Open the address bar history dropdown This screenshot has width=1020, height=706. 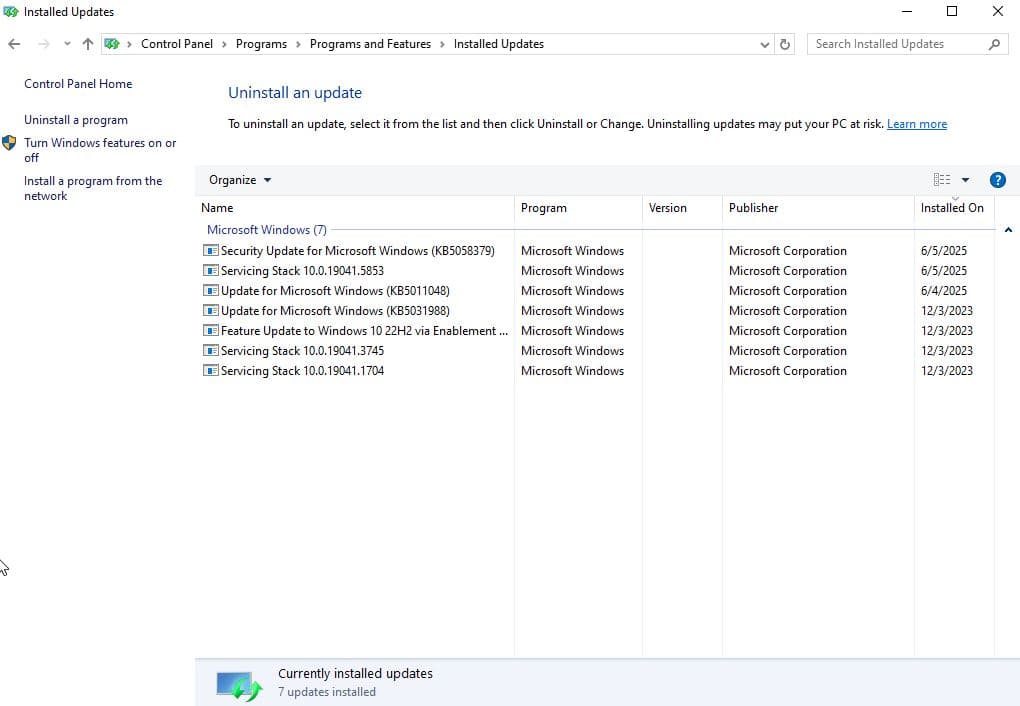[765, 44]
